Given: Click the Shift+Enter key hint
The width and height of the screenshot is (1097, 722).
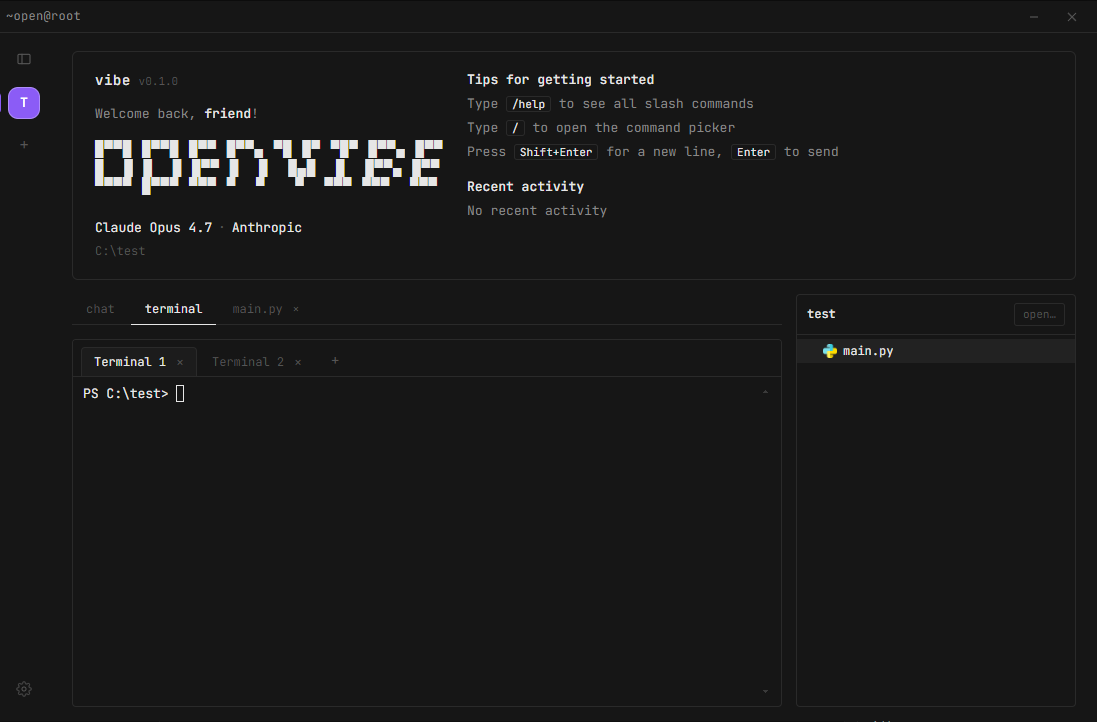Looking at the screenshot, I should 555,152.
